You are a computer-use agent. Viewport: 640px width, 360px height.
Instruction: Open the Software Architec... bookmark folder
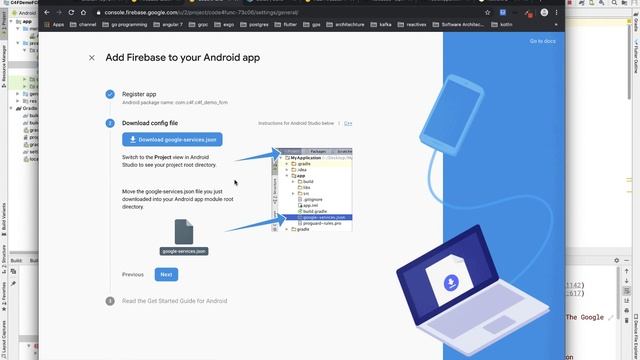[458, 24]
